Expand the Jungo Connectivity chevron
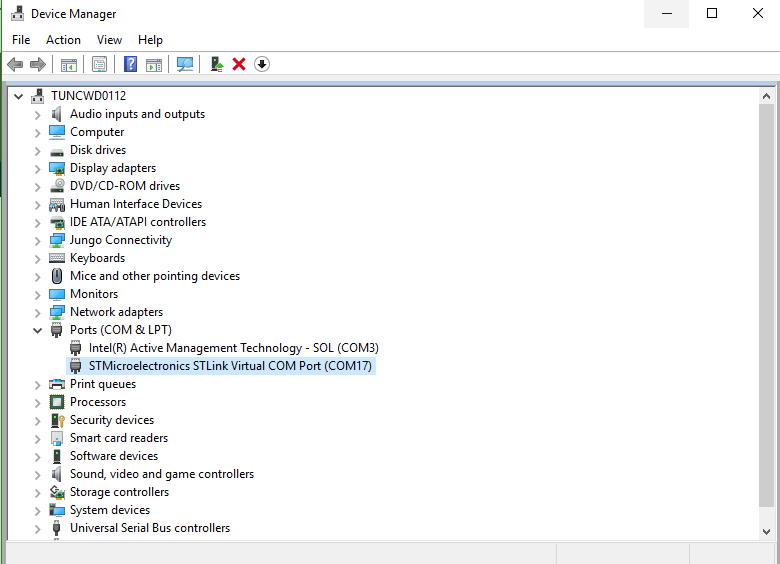 pos(37,240)
